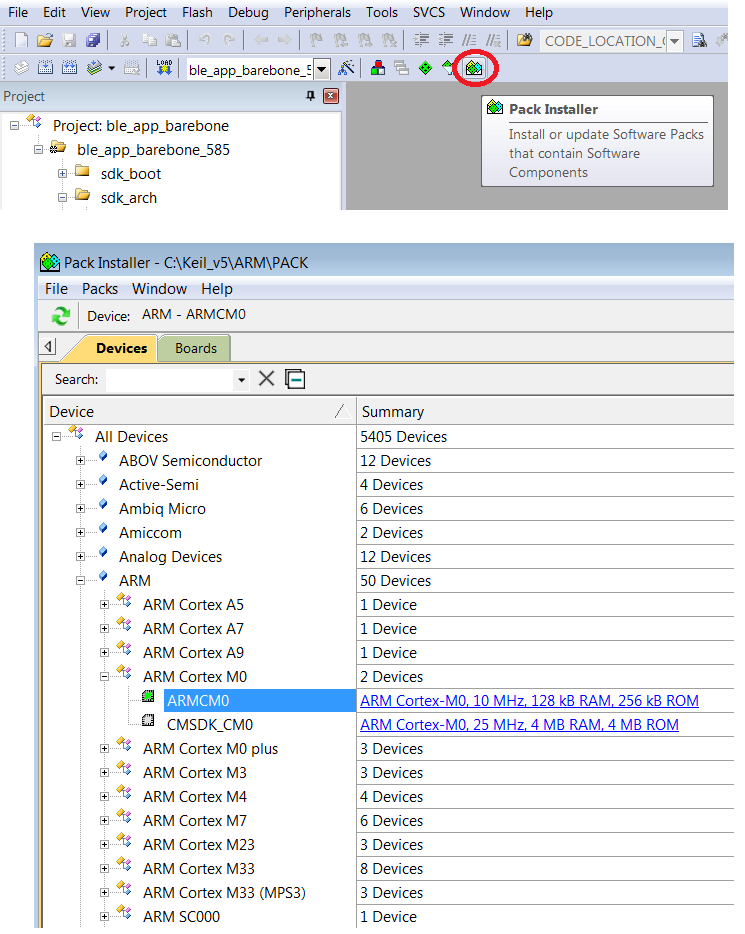Open the Pack Installer from the toolbar
745x934 pixels.
click(x=474, y=68)
